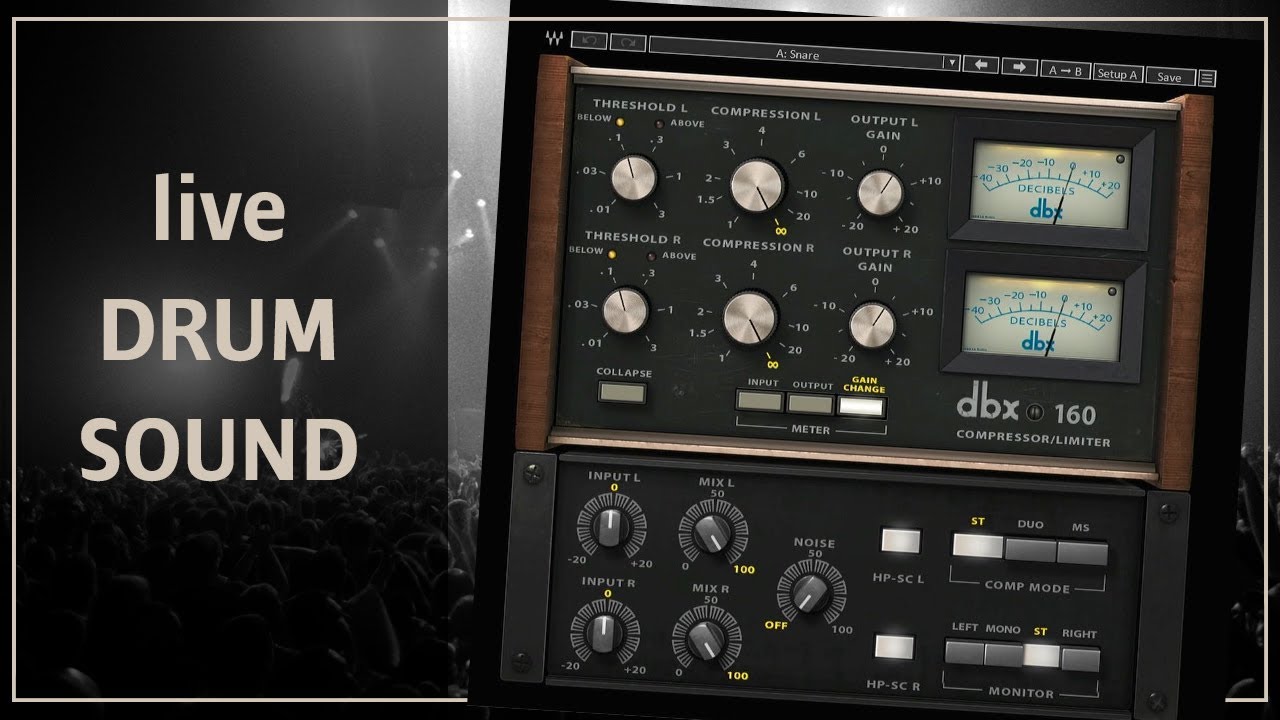
Task: Select Mono monitor button
Action: (1003, 655)
